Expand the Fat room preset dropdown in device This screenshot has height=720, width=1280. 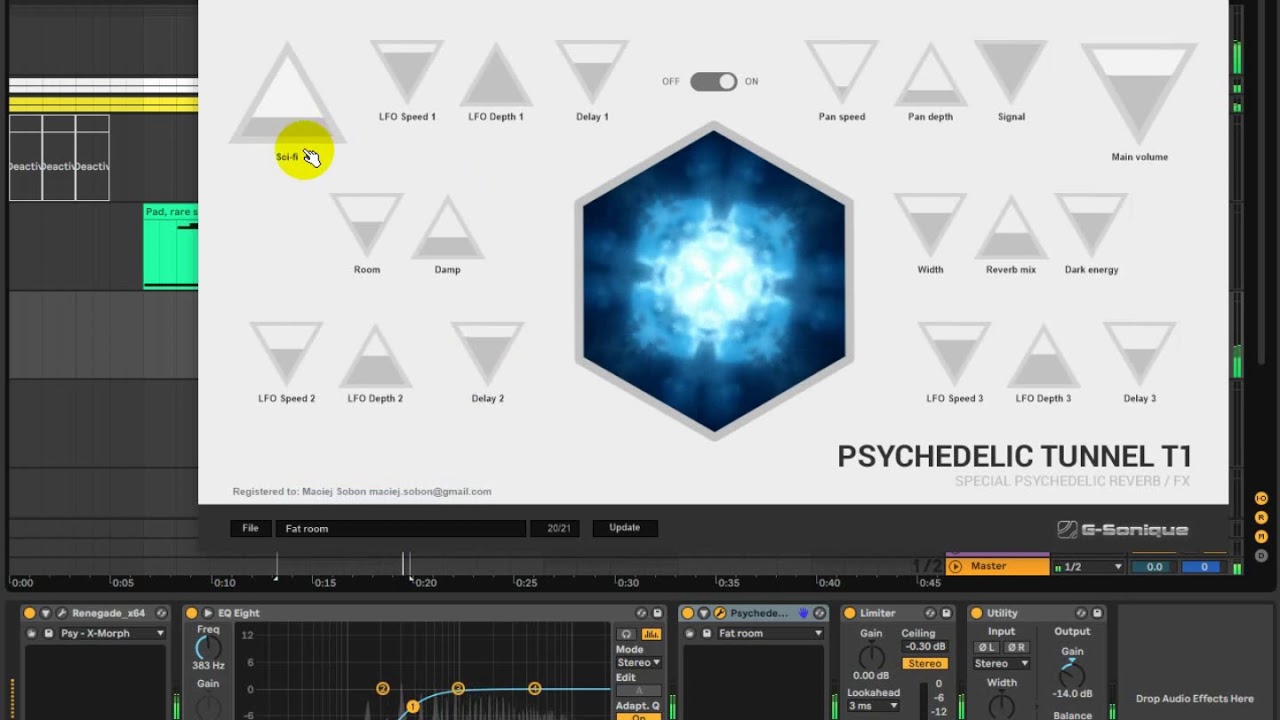point(770,633)
